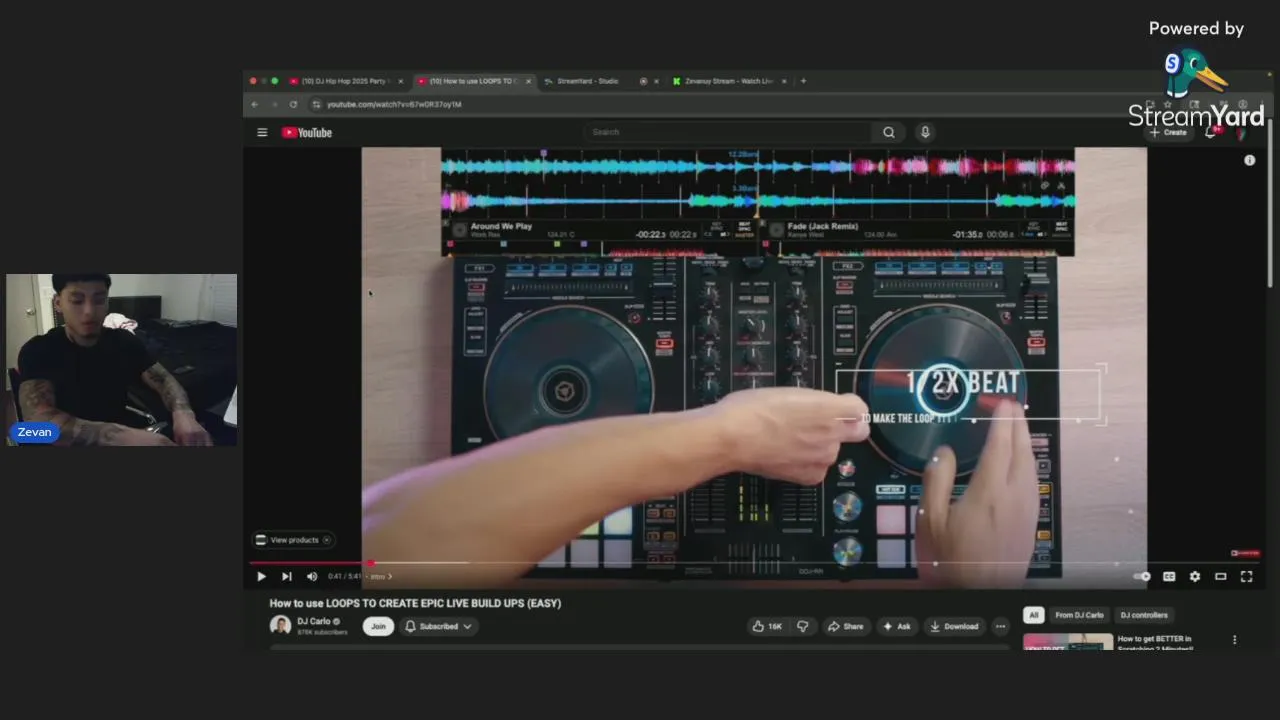1280x720 pixels.
Task: Open options for the recommended video
Action: coord(1234,640)
